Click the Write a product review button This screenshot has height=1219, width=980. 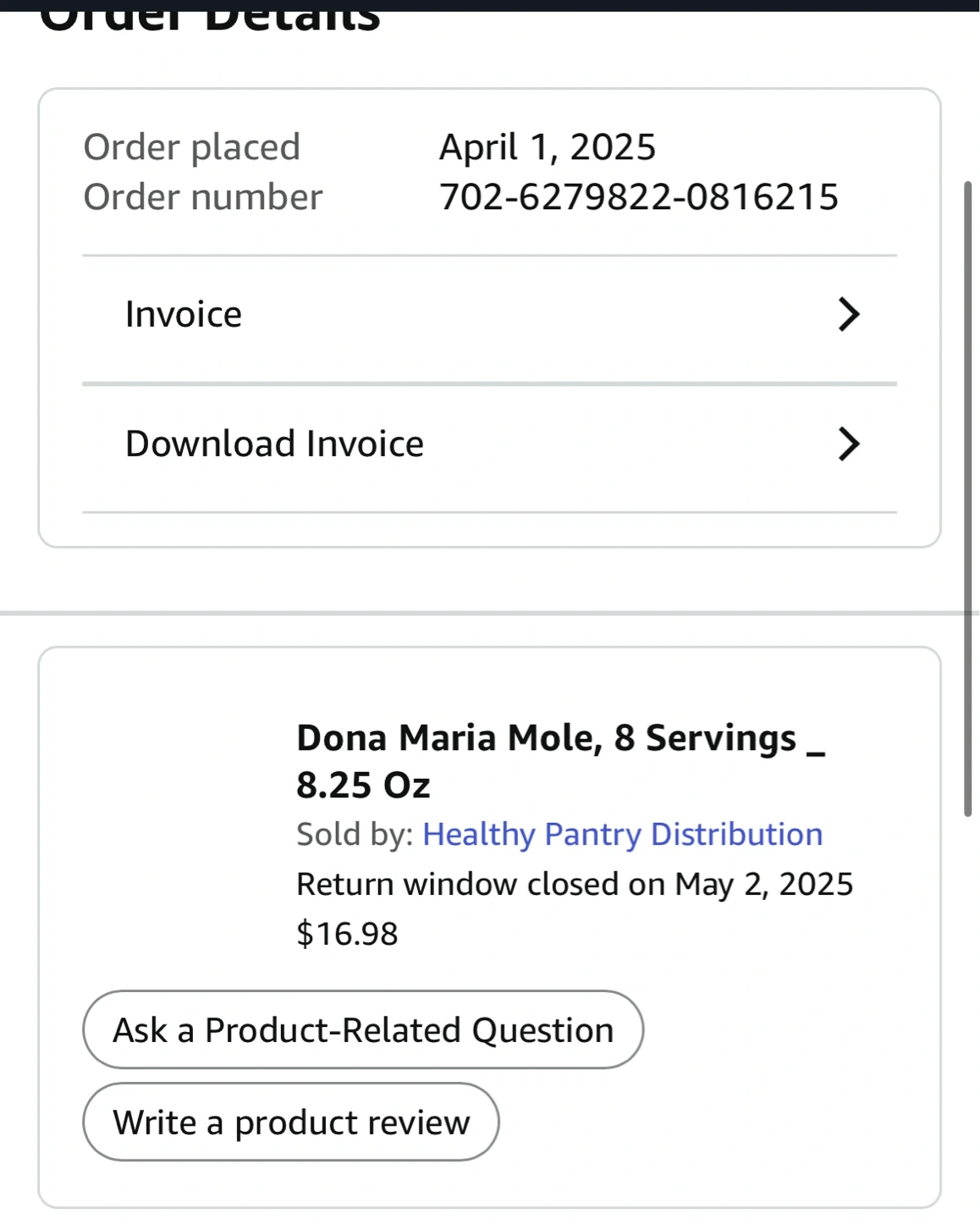pos(291,1122)
